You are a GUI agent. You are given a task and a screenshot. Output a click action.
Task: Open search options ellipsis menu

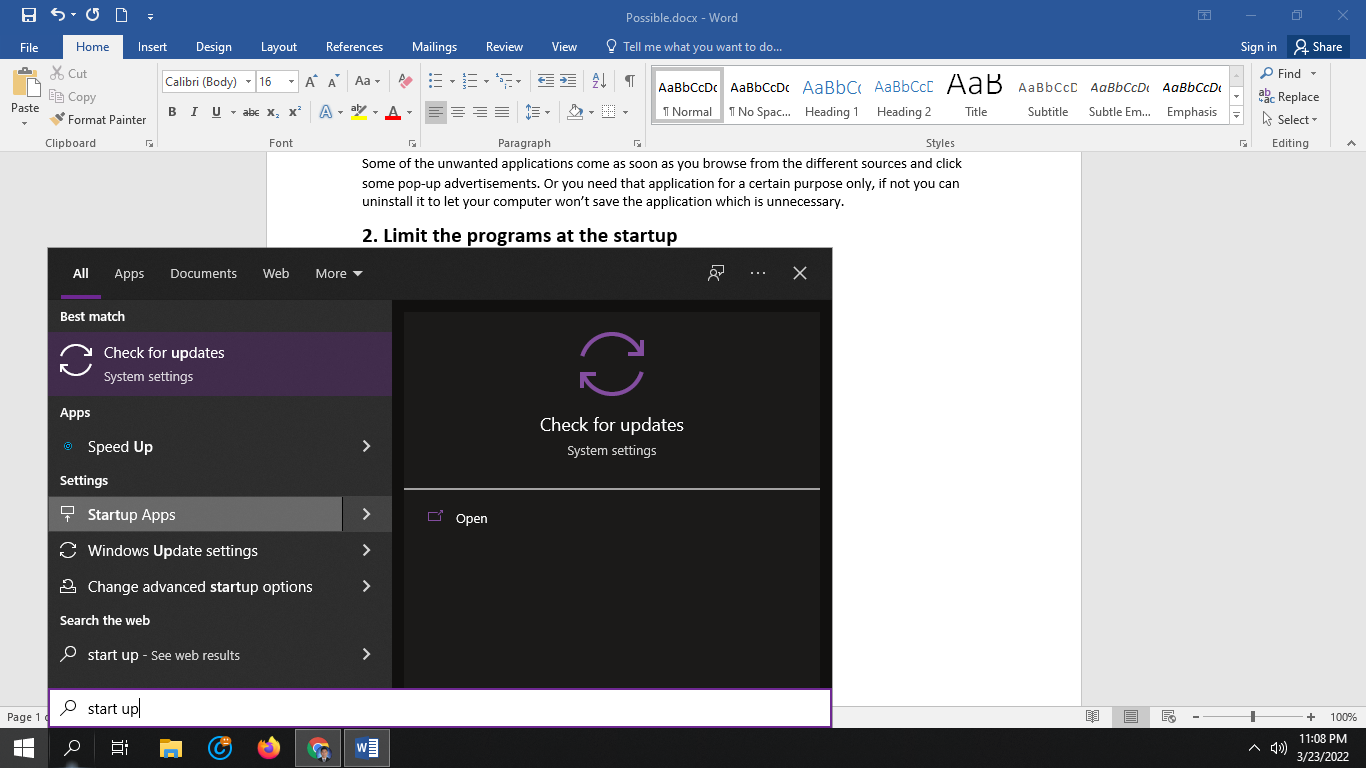757,273
